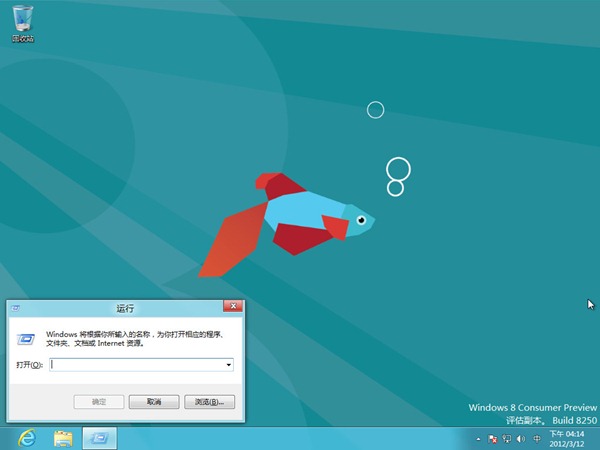Launch Internet Explorer from the taskbar
The image size is (600, 450).
tap(27, 438)
